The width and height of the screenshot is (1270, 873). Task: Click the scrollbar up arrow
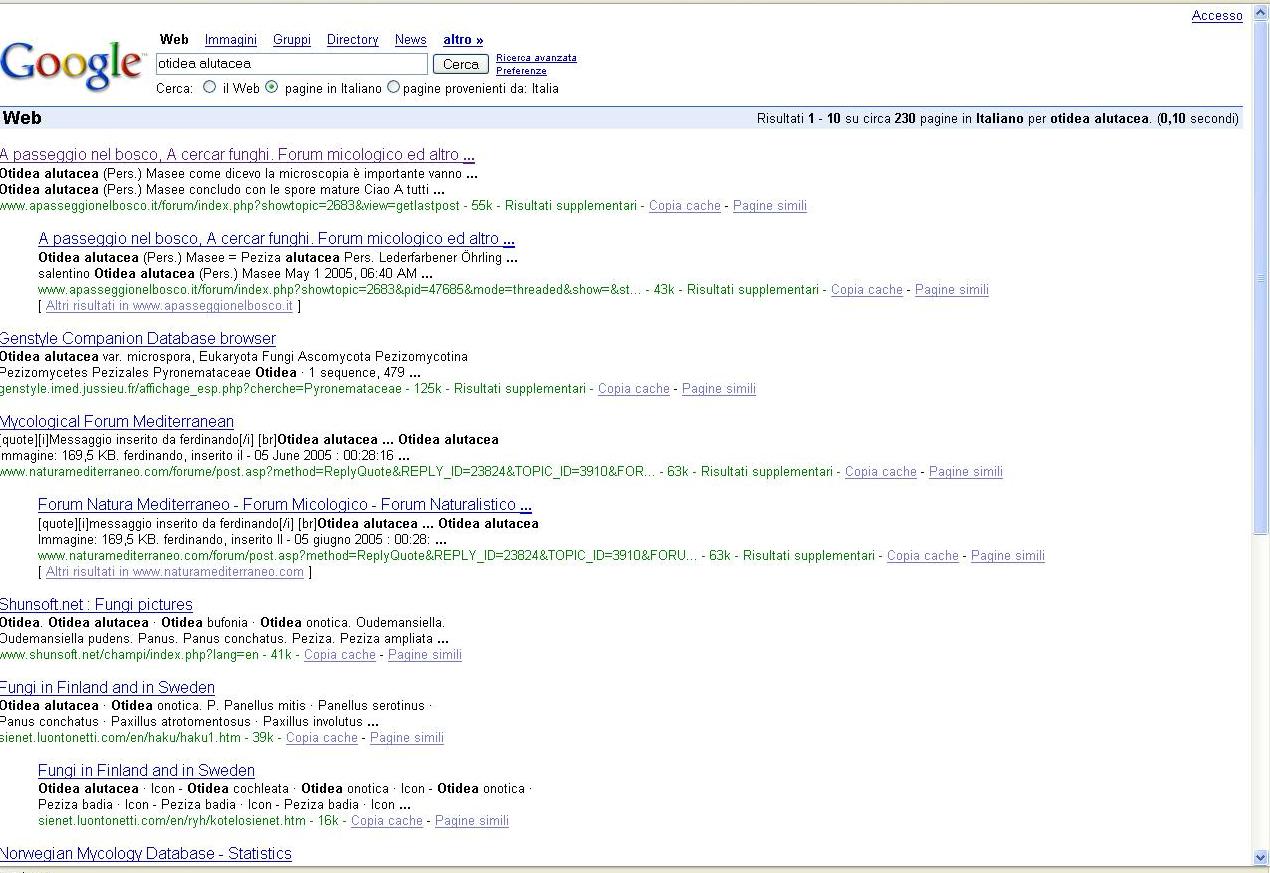tap(1260, 13)
